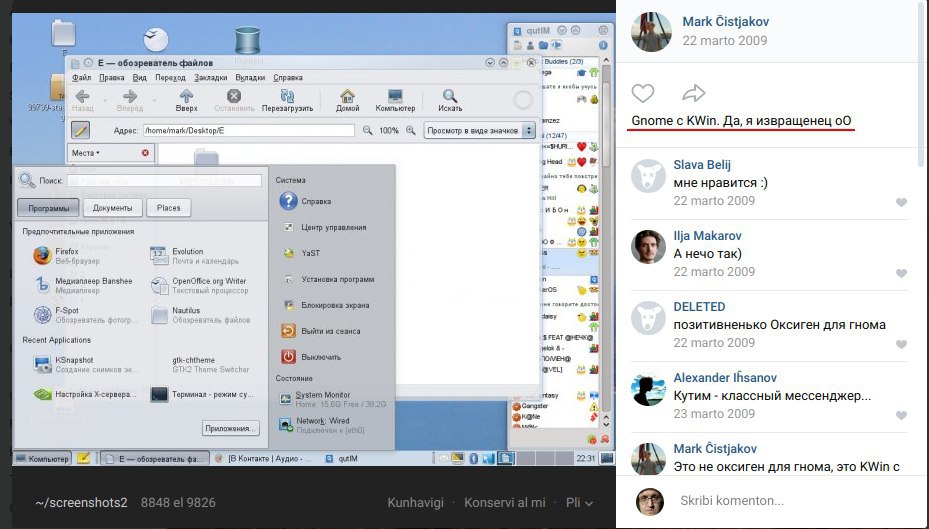Open the Файл menu
This screenshot has height=529, width=929.
coord(81,78)
